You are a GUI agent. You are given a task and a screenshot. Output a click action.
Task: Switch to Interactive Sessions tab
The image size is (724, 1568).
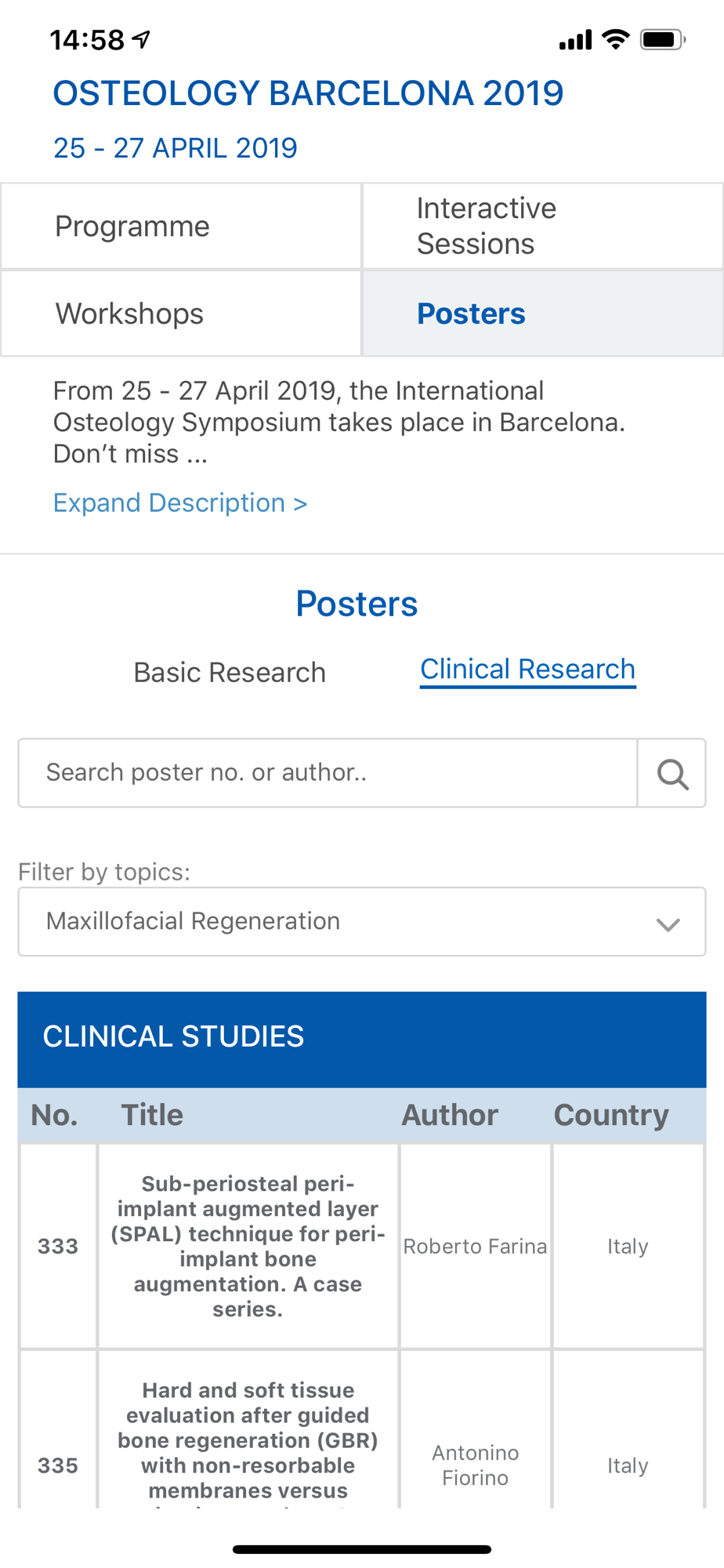[x=542, y=227]
